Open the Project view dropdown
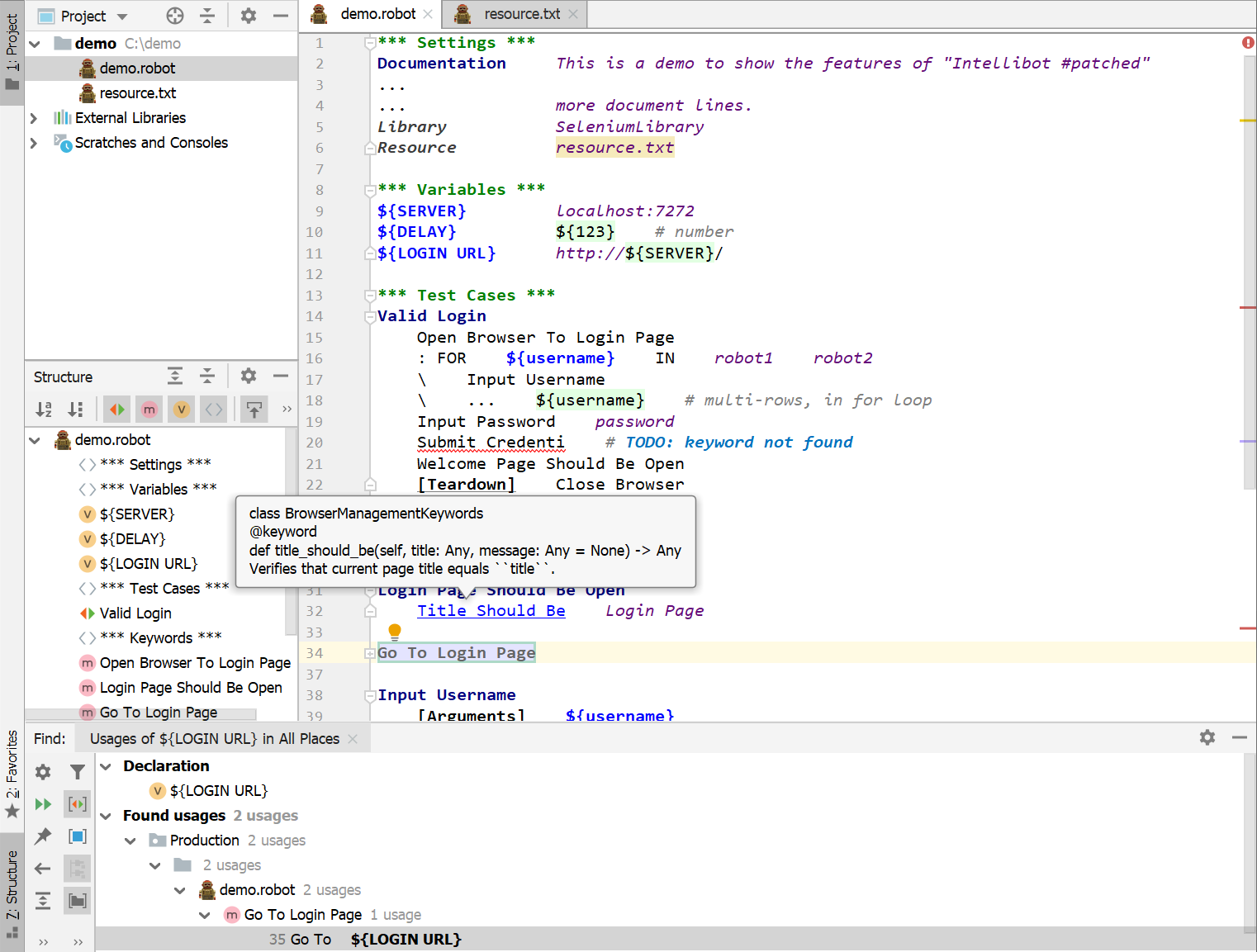 tap(122, 17)
